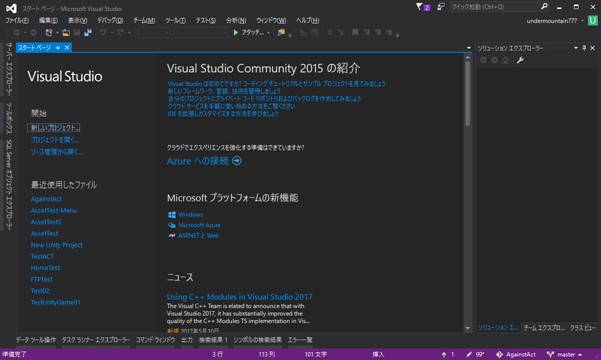Open the ヘルプ(H) menu
The image size is (601, 360).
(307, 20)
